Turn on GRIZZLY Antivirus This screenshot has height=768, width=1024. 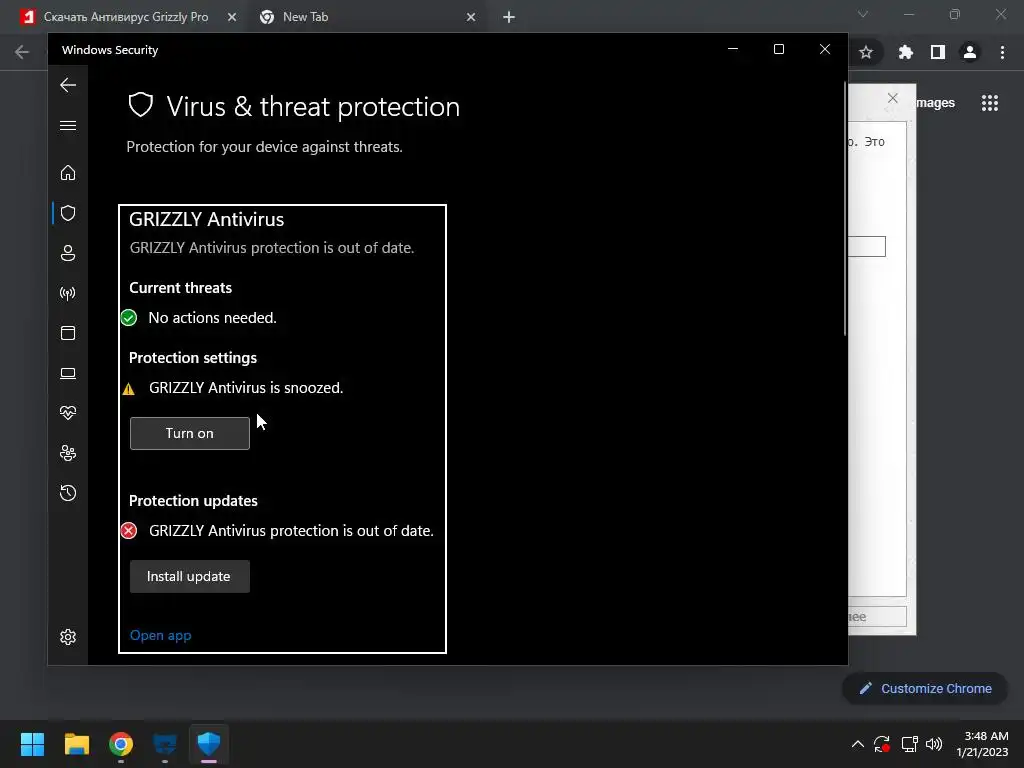[x=189, y=433]
